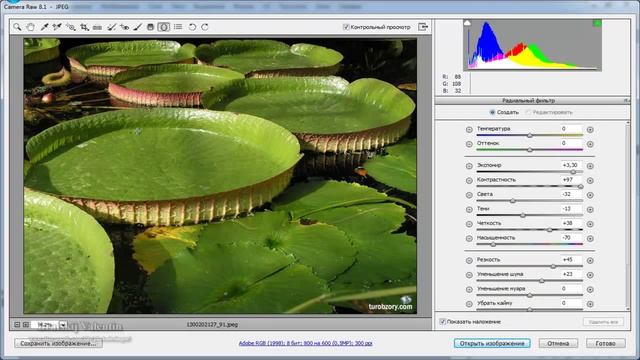640x360 pixels.
Task: Decrease Оттенок with minus button
Action: point(469,144)
